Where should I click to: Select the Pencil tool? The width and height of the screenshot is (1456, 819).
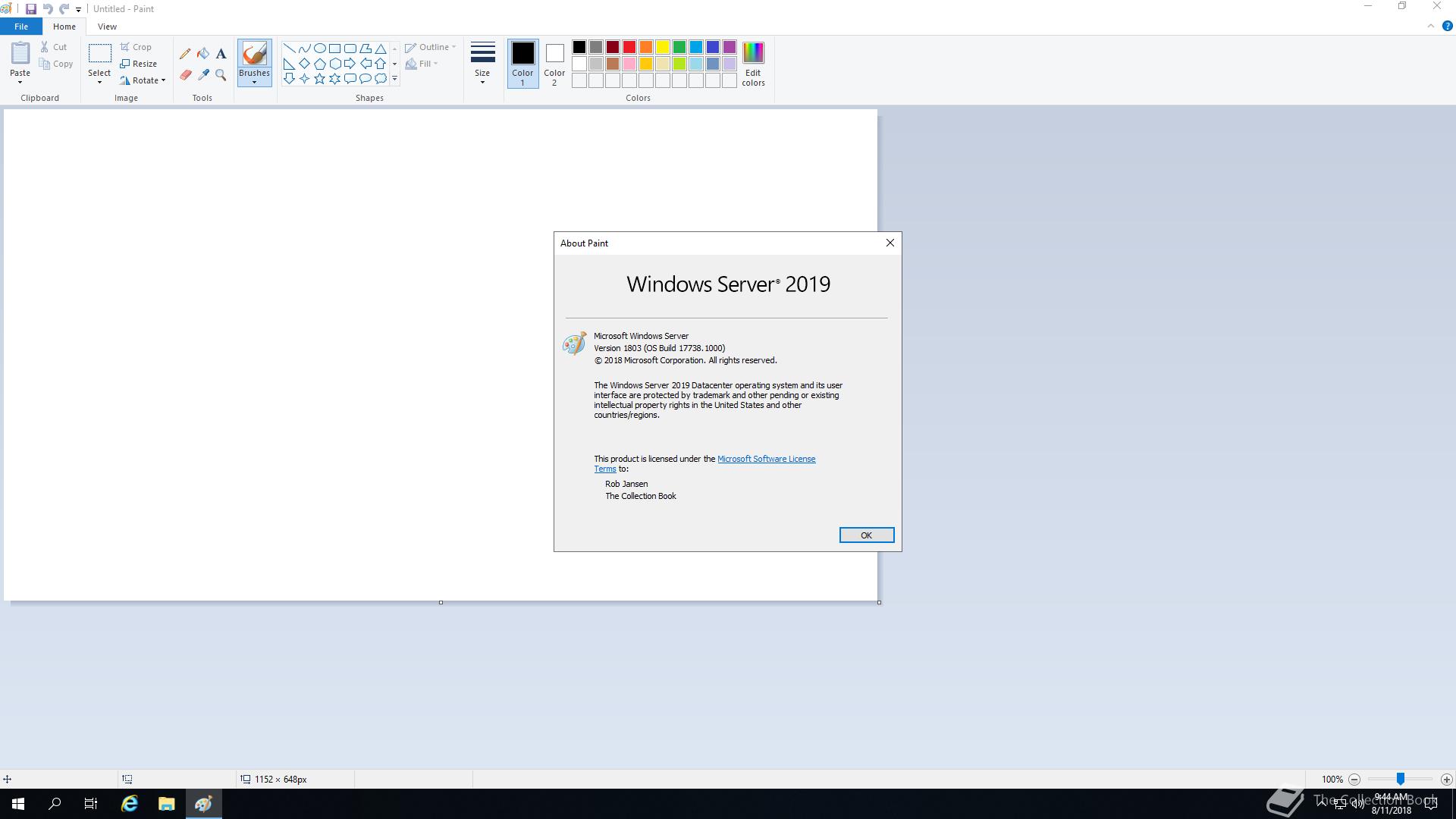(185, 54)
